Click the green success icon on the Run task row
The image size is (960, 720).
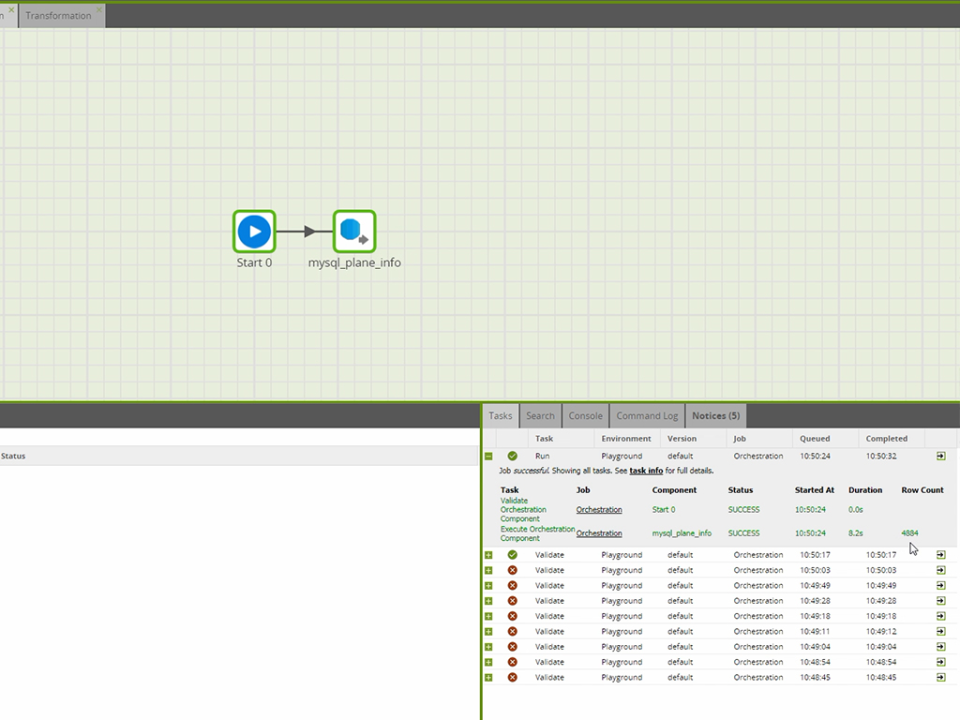[x=512, y=455]
